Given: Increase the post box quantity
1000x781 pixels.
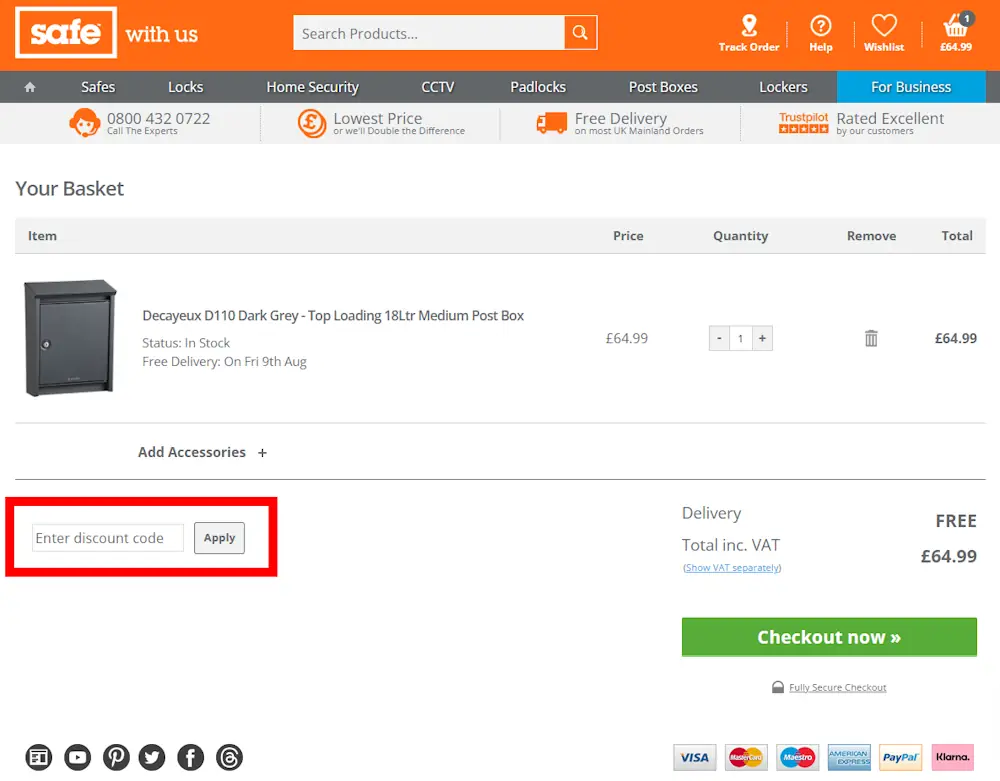Looking at the screenshot, I should coord(762,339).
